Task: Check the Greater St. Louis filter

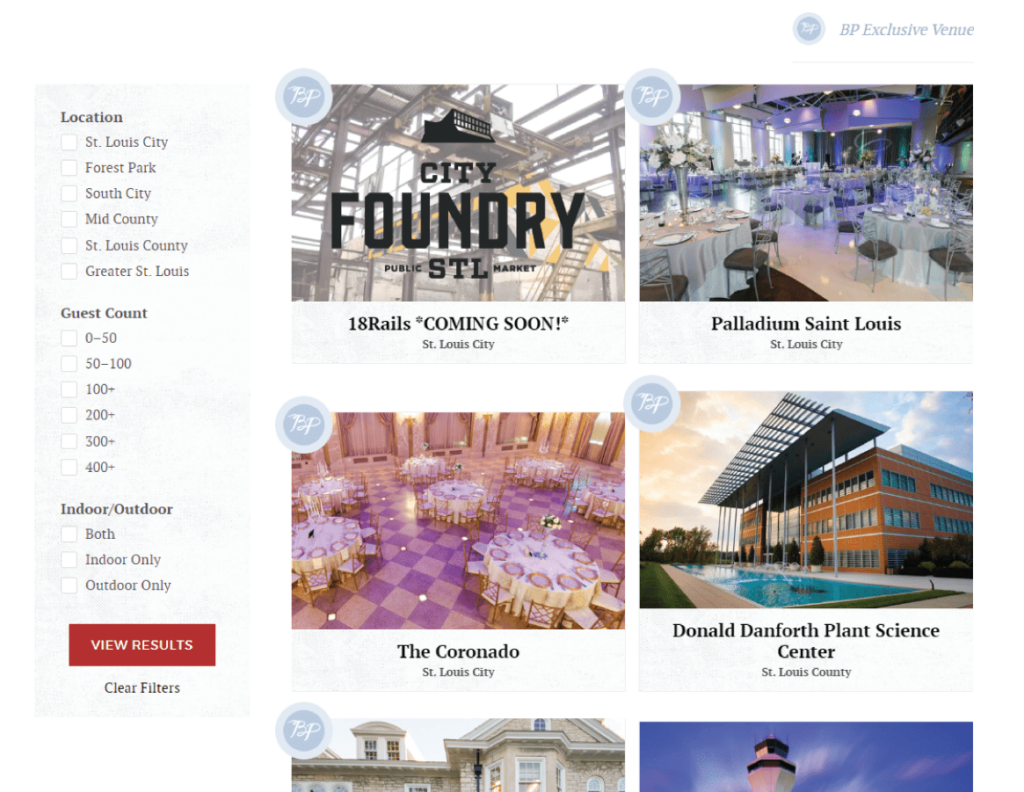Action: point(69,271)
